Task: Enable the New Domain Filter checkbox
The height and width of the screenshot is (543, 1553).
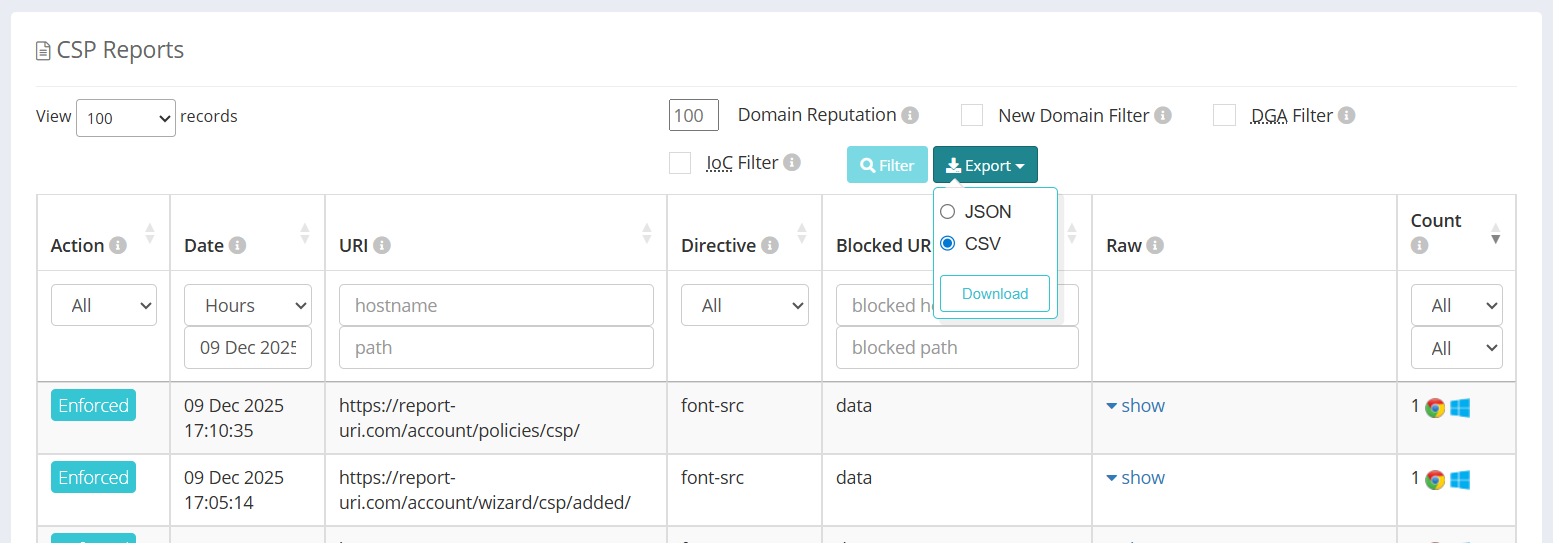Action: 972,115
